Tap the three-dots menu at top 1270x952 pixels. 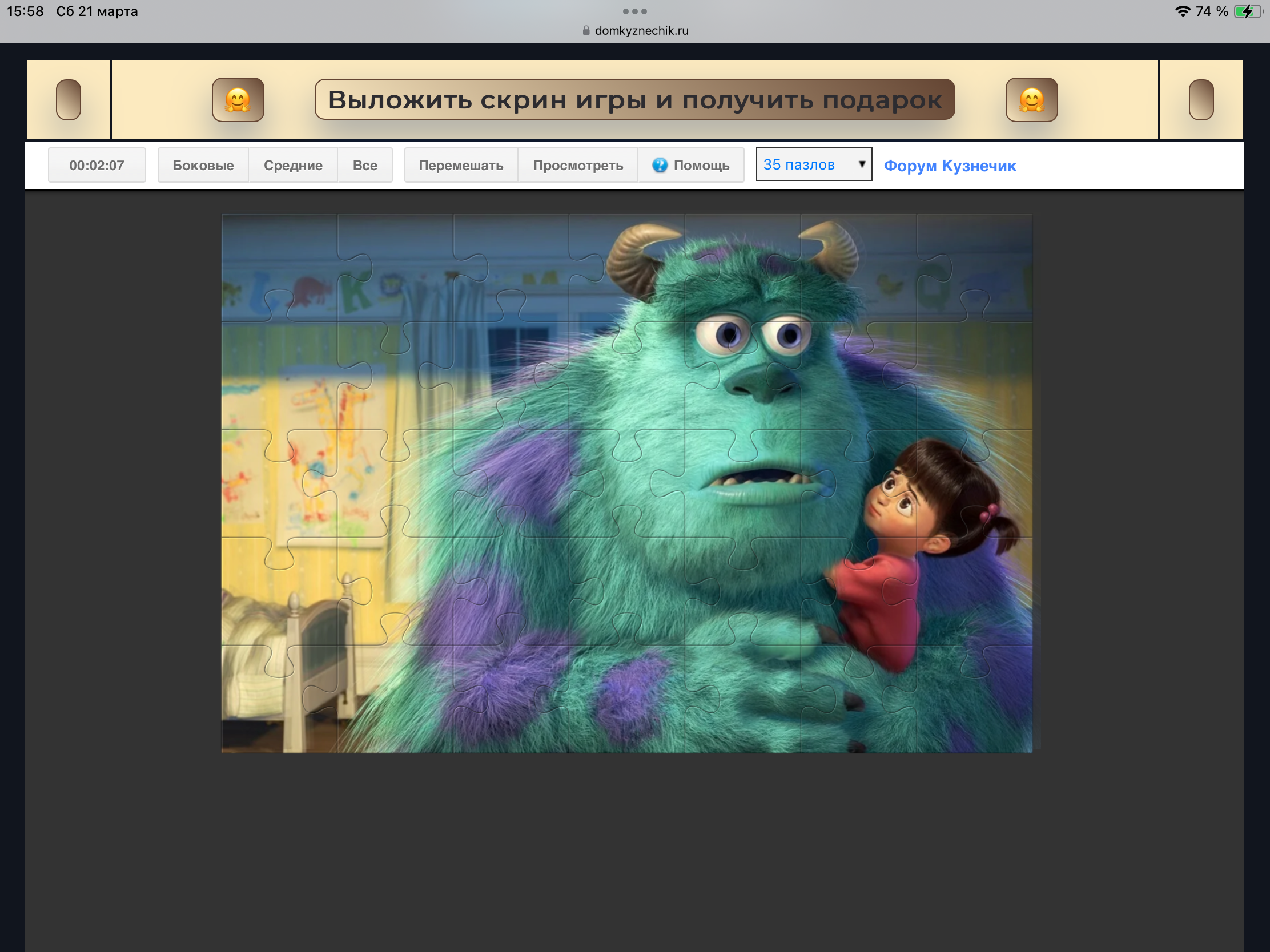[634, 11]
